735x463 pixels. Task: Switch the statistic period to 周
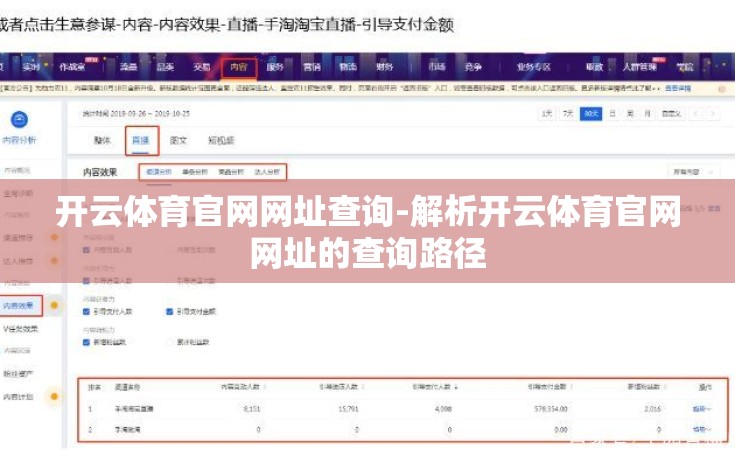[x=630, y=114]
